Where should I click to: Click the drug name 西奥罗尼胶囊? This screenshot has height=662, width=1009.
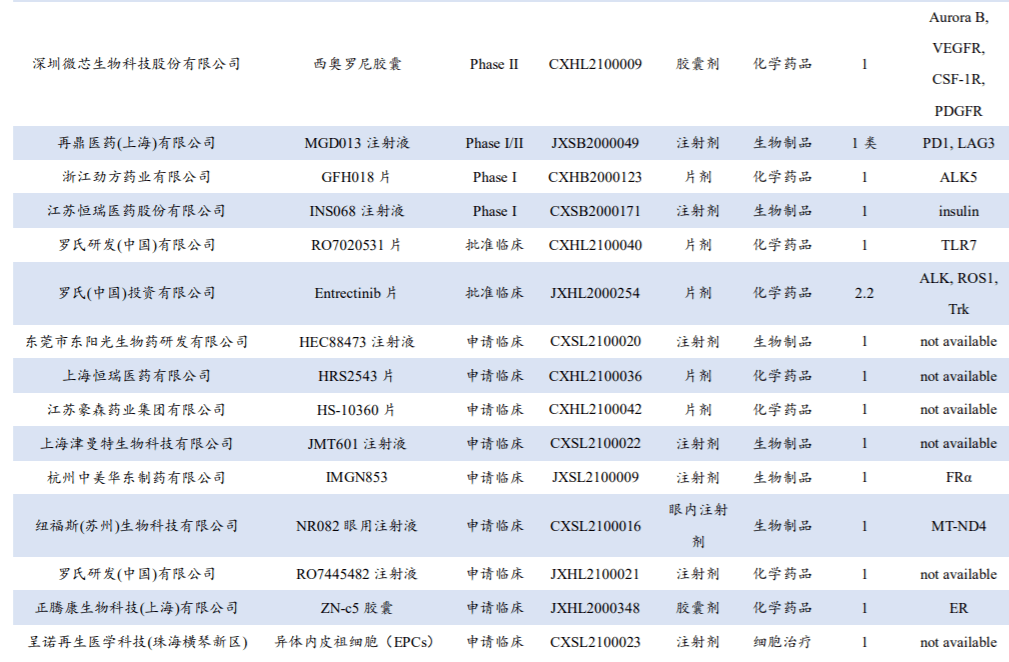357,64
